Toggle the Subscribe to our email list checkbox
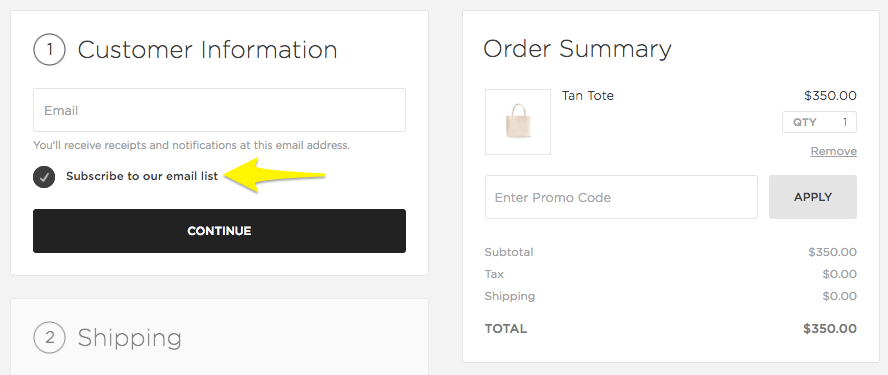This screenshot has height=375, width=888. pyautogui.click(x=44, y=177)
